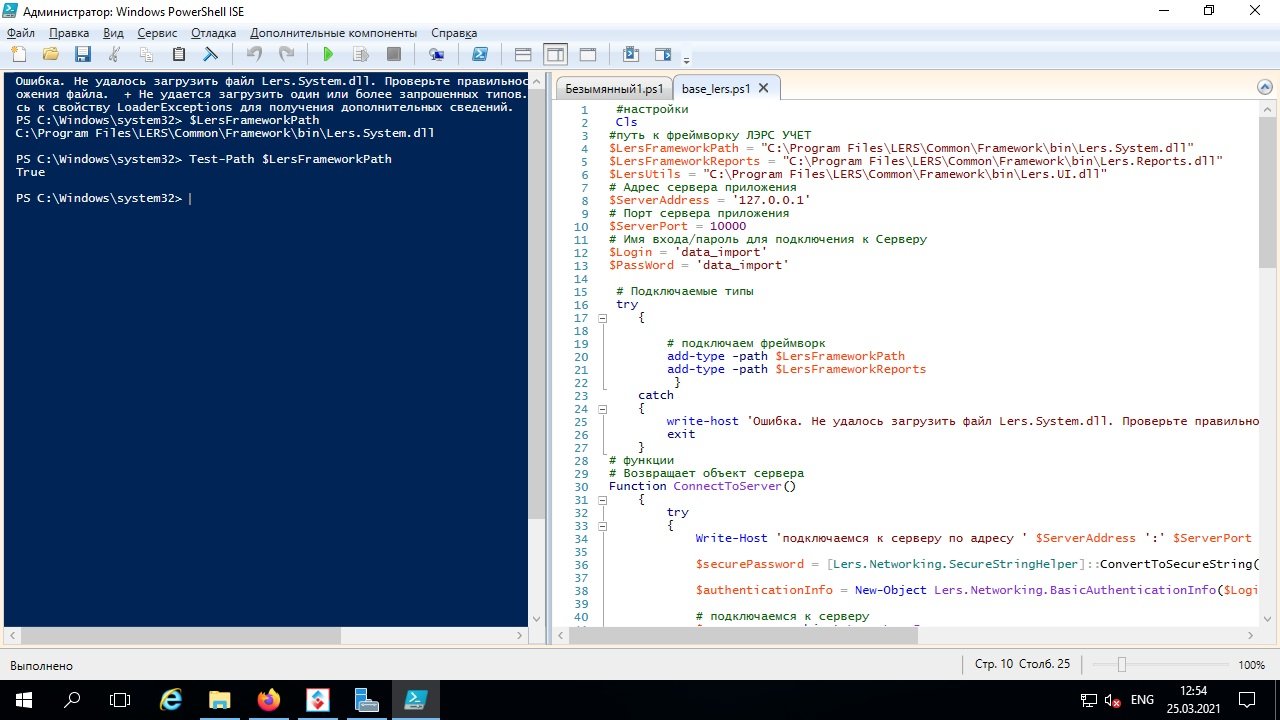The height and width of the screenshot is (720, 1280).
Task: Open a script file via folder icon
Action: 50,54
